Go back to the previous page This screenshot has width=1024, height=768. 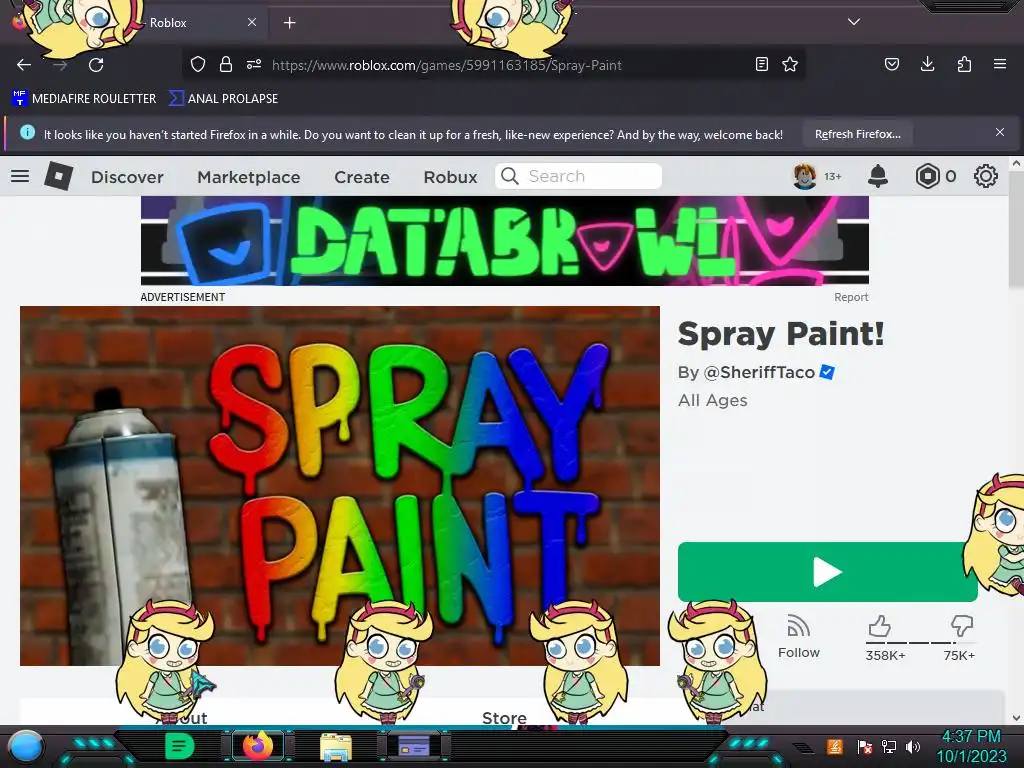(x=24, y=65)
